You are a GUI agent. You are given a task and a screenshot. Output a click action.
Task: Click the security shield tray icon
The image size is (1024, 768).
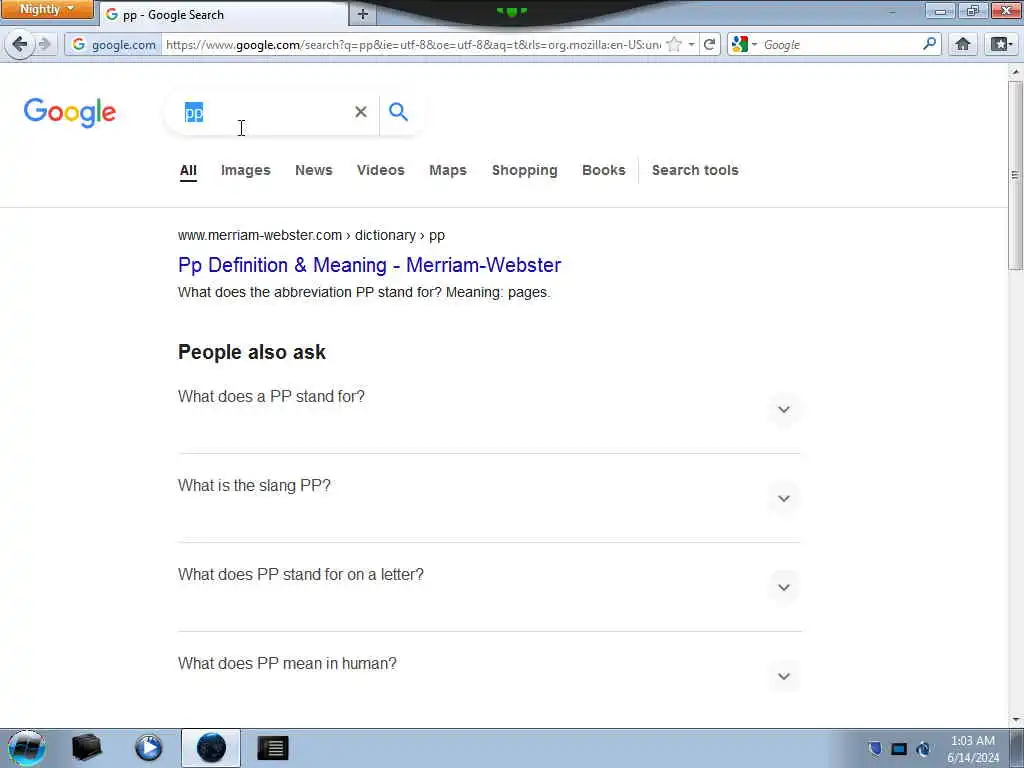[875, 748]
